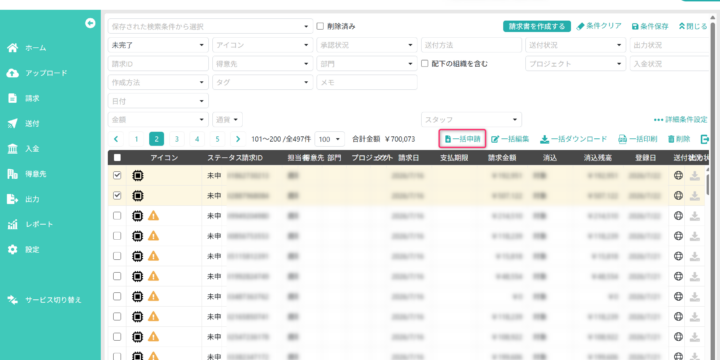Sort by the 消込残高 column header
720x360 pixels.
pos(598,158)
